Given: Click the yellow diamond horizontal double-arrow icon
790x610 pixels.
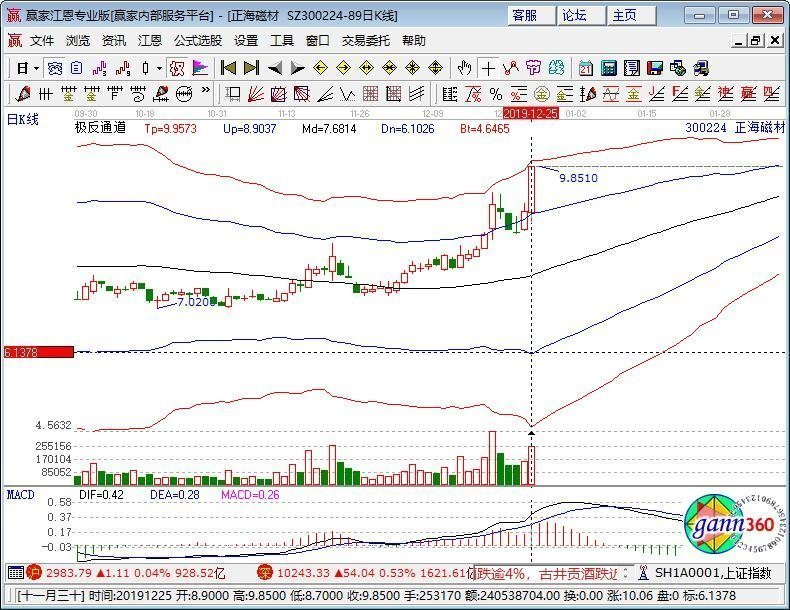Looking at the screenshot, I should [366, 68].
